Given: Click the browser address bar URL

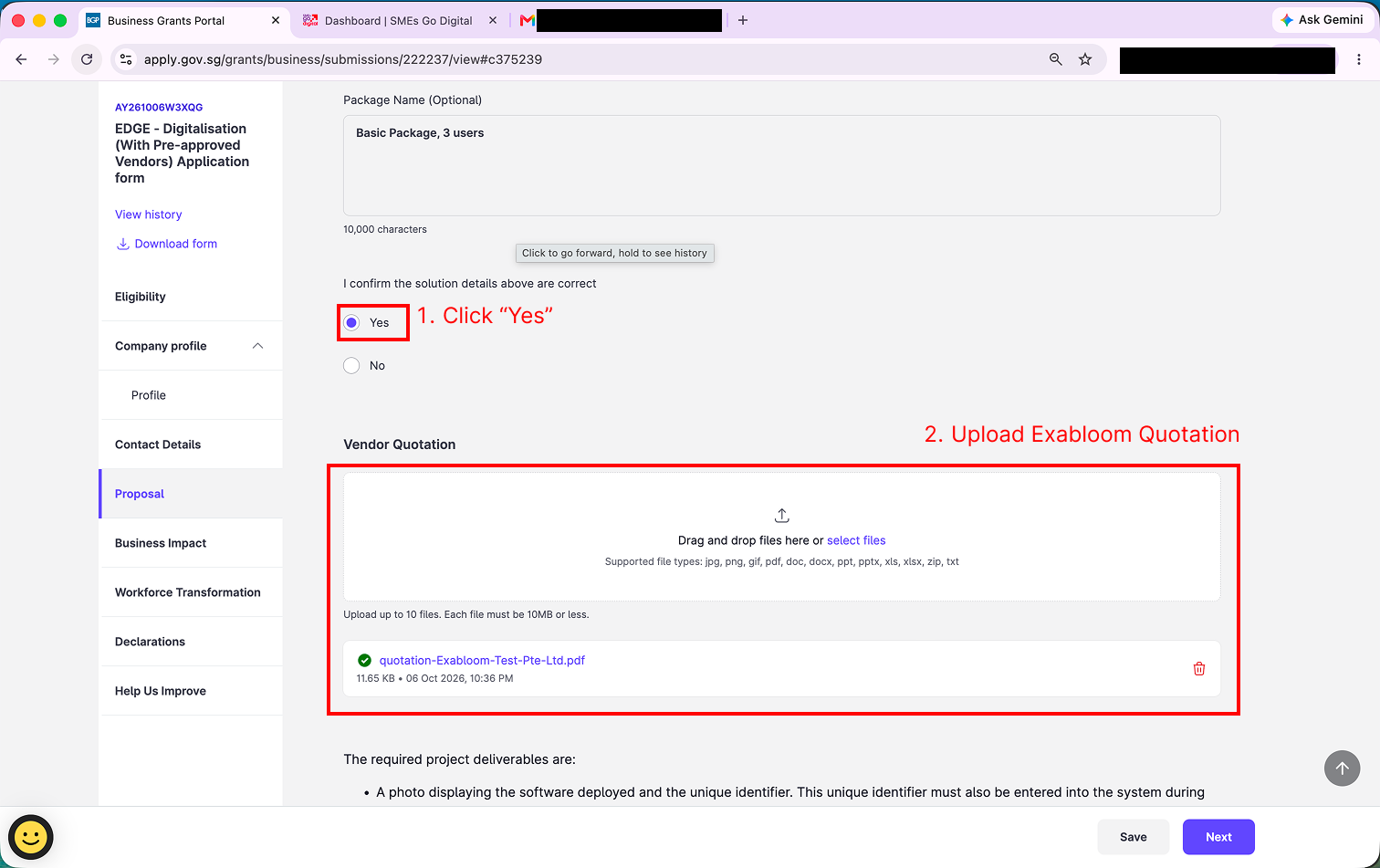Looking at the screenshot, I should pyautogui.click(x=343, y=59).
